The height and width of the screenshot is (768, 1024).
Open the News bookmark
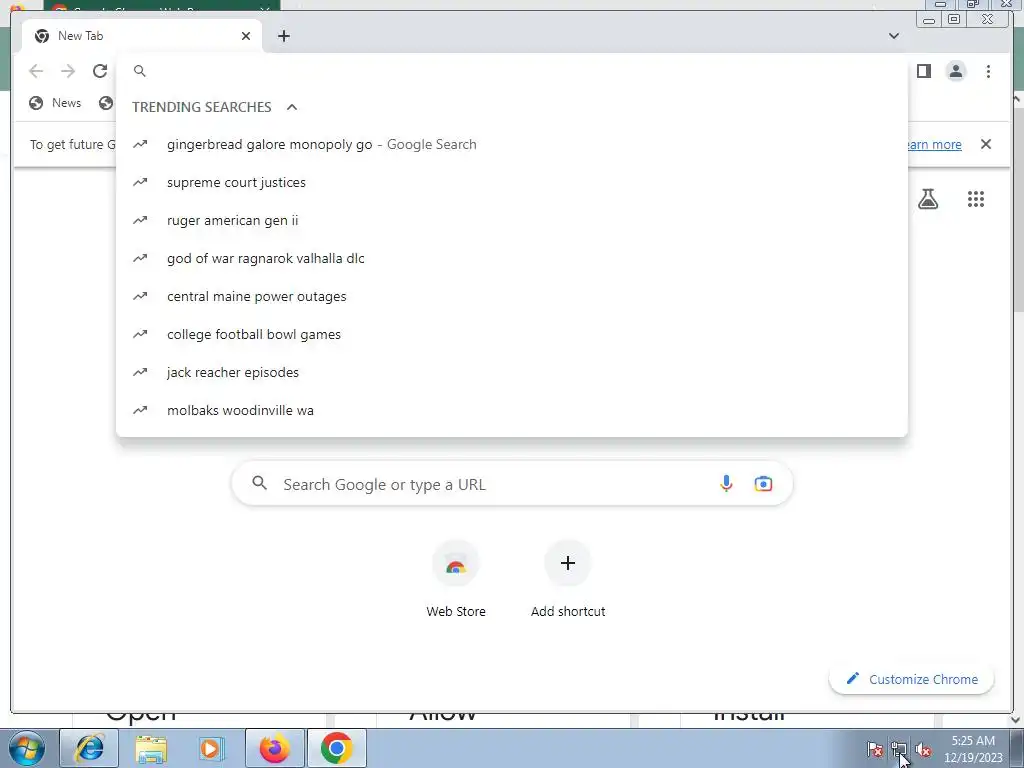coord(56,103)
